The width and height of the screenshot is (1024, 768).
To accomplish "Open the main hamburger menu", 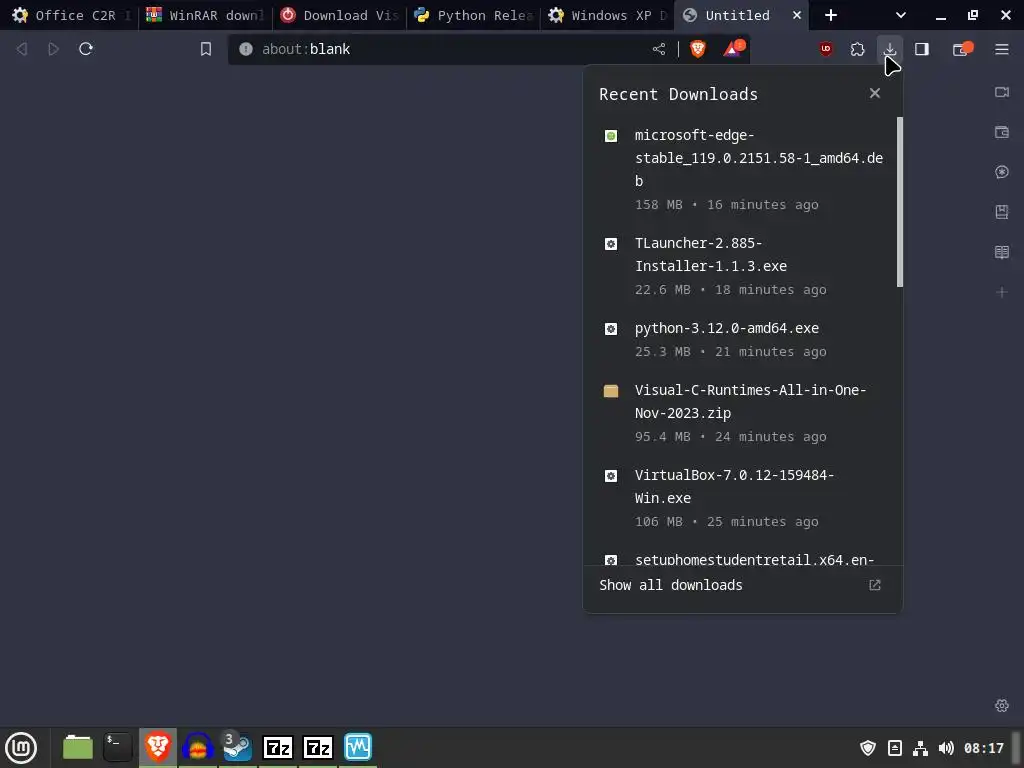I will point(1002,49).
